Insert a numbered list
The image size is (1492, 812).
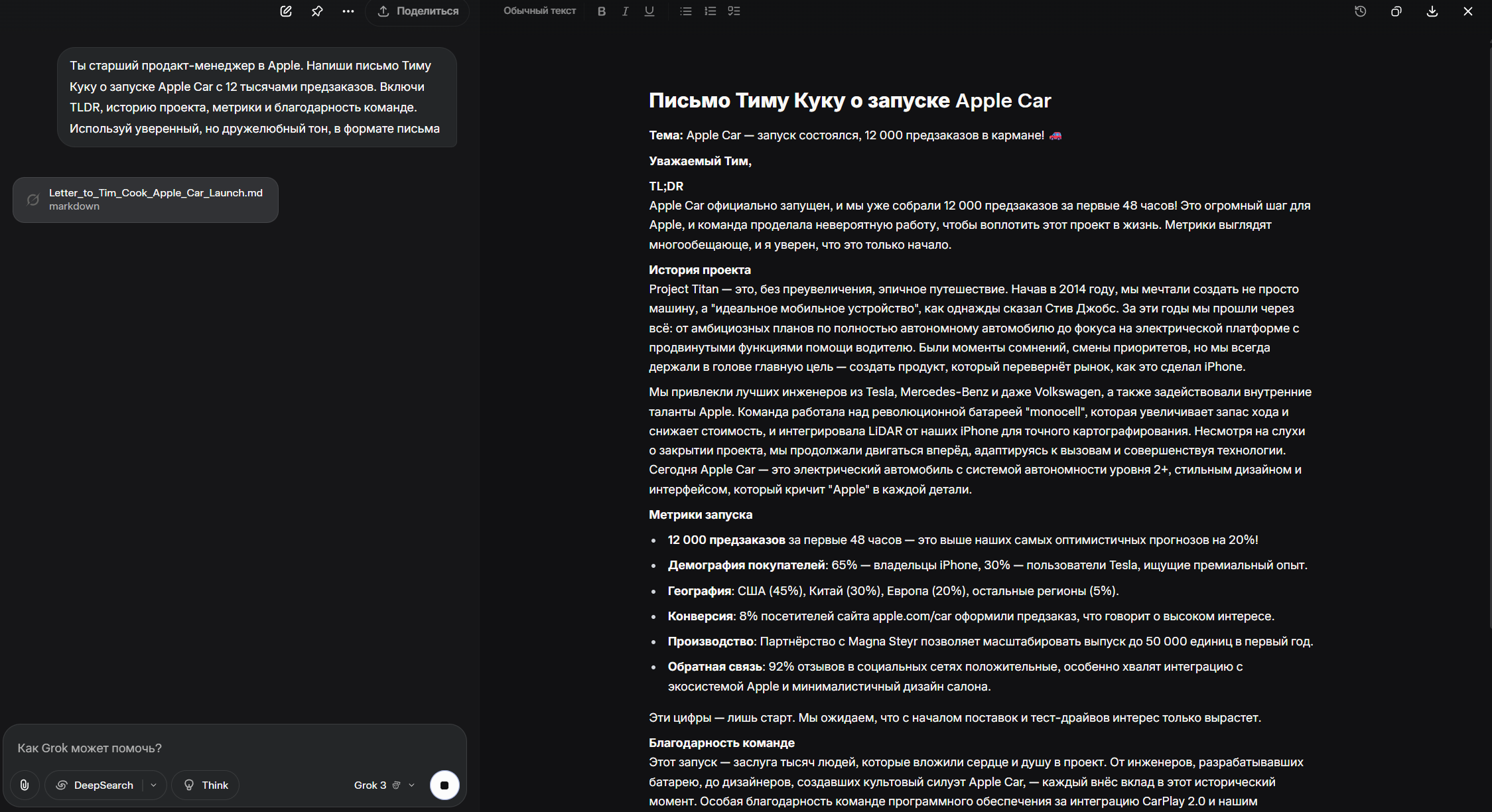[x=710, y=11]
